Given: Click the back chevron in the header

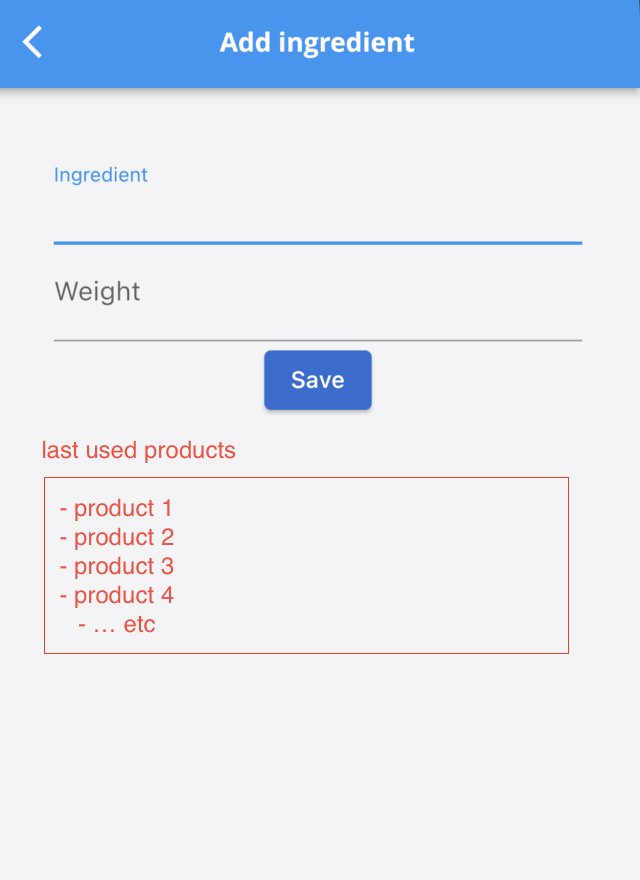Looking at the screenshot, I should point(30,43).
